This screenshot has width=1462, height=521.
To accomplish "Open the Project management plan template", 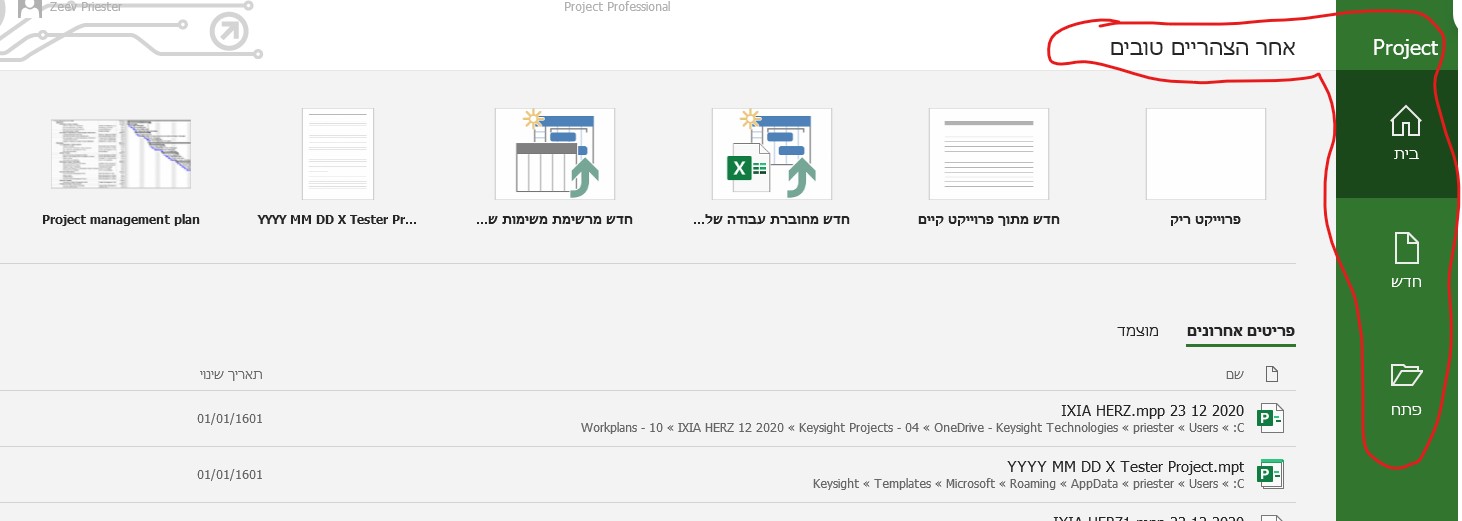I will [121, 155].
